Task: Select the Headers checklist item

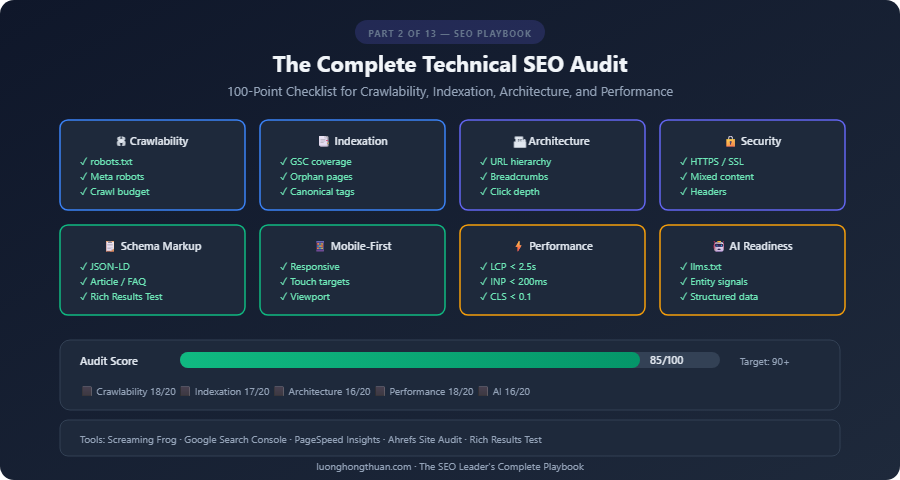Action: (703, 192)
